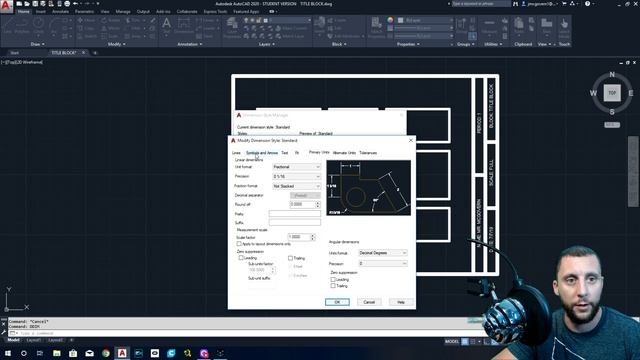640x360 pixels.
Task: Select the Arc tool in Draw panel
Action: click(x=54, y=26)
